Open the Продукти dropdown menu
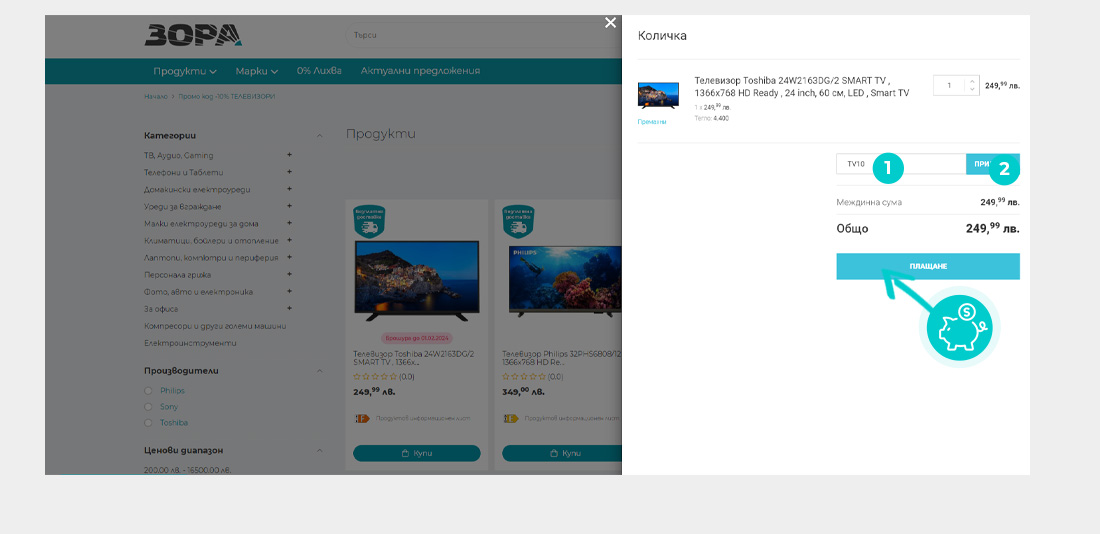This screenshot has width=1100, height=534. [x=185, y=71]
